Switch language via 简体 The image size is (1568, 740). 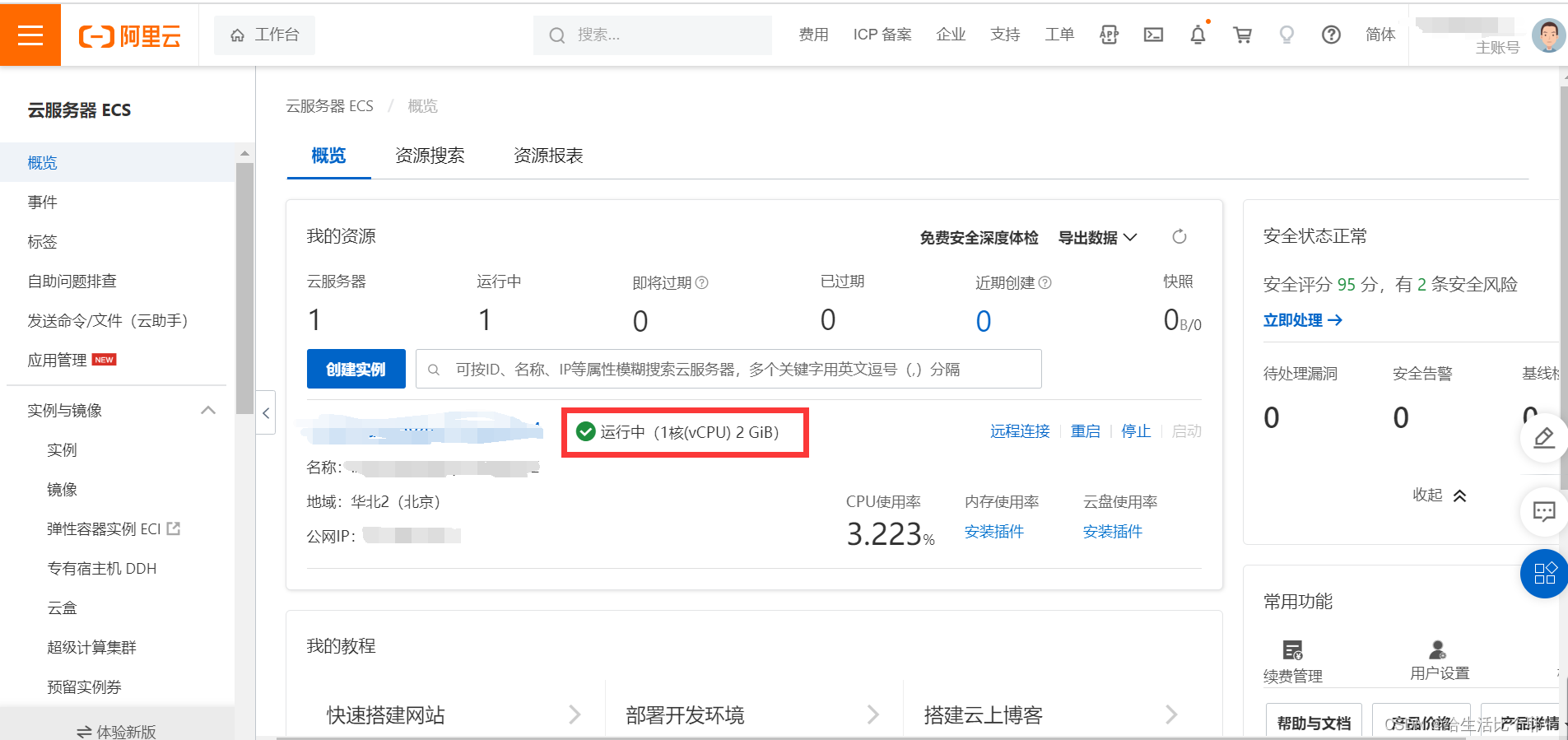pyautogui.click(x=1380, y=35)
